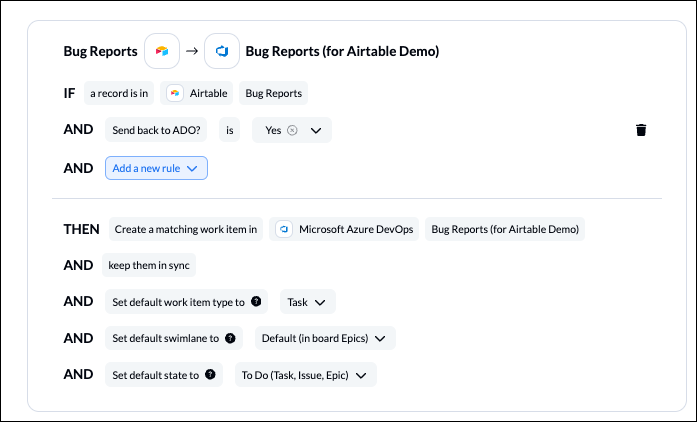697x422 pixels.
Task: Click the 'Bug Reports (for Airtable Demo)' chip in the THEN row
Action: [x=505, y=229]
